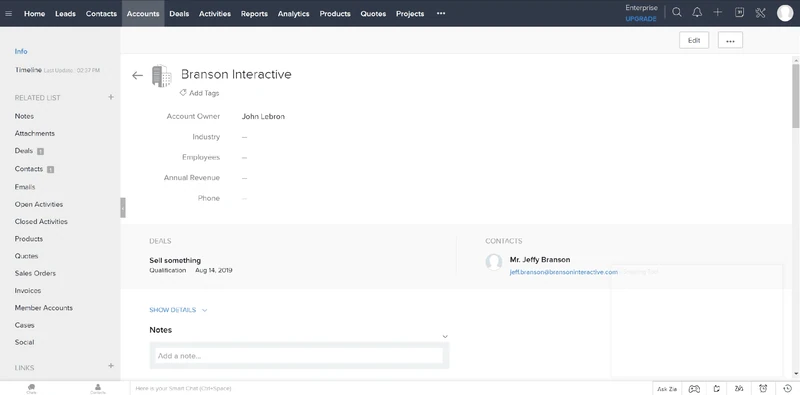Screen dimensions: 800x395
Task: Jump to Invoices related list
Action: tap(28, 291)
